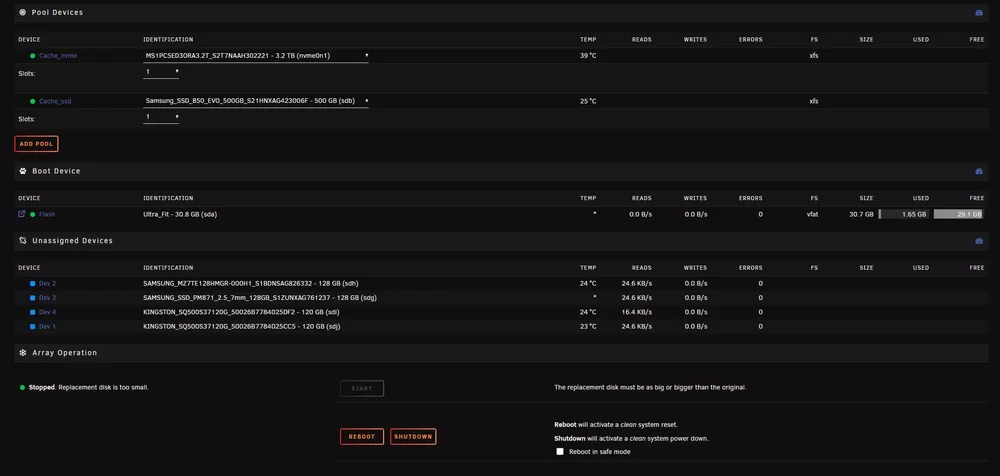Open the Dev 4 device link
The width and height of the screenshot is (1000, 476).
[x=47, y=312]
